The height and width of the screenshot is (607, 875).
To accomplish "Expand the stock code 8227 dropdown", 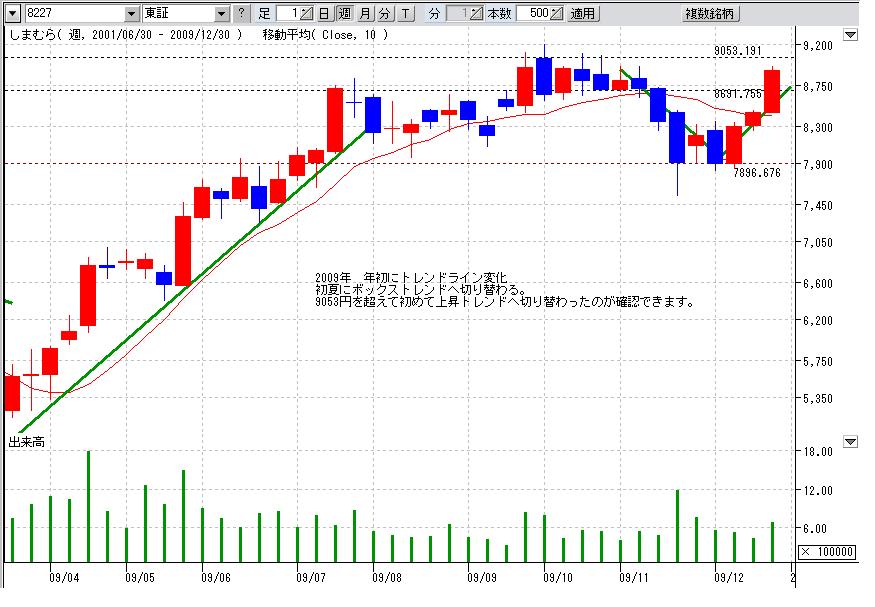I will (x=131, y=13).
